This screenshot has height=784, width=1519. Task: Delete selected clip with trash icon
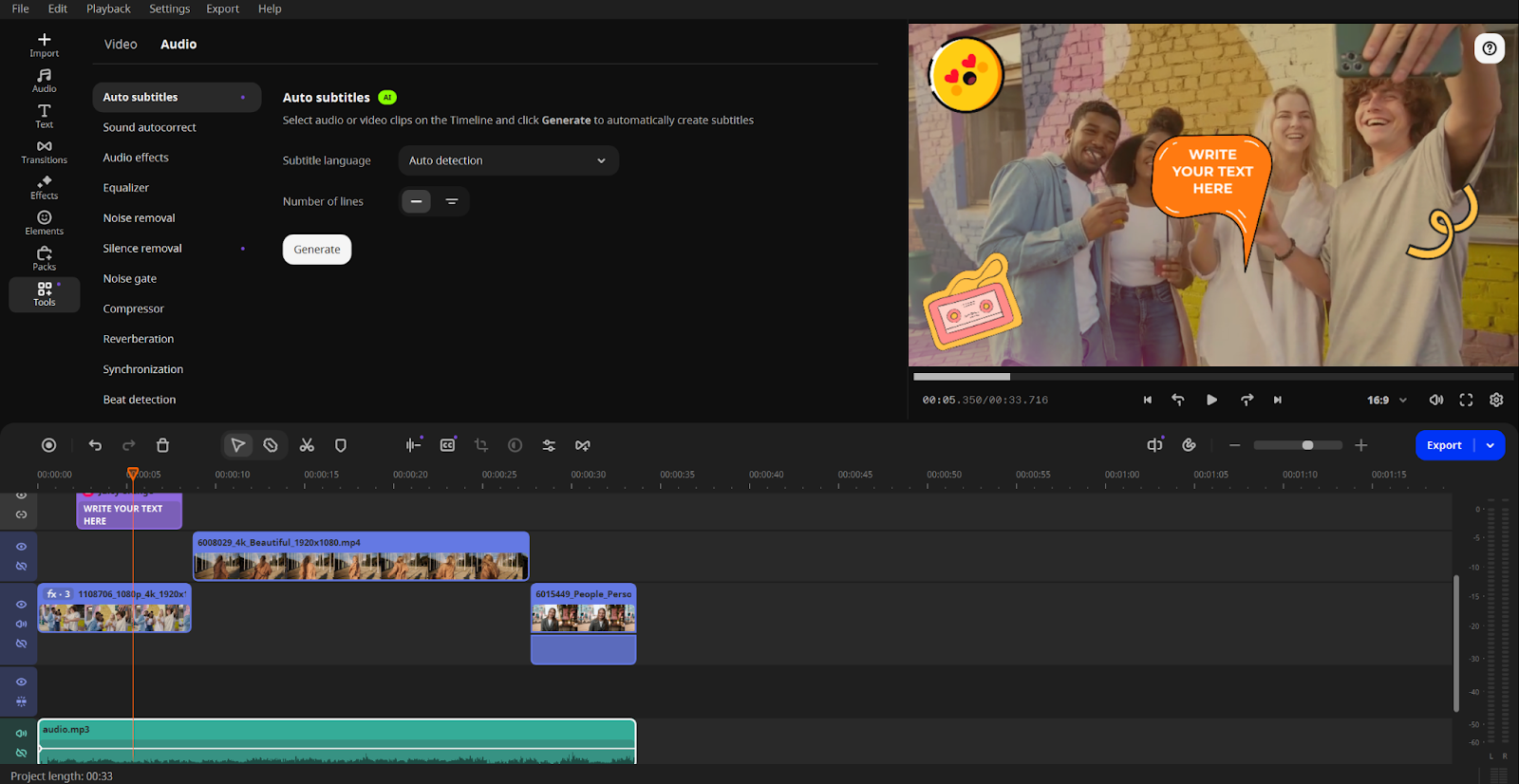(162, 445)
